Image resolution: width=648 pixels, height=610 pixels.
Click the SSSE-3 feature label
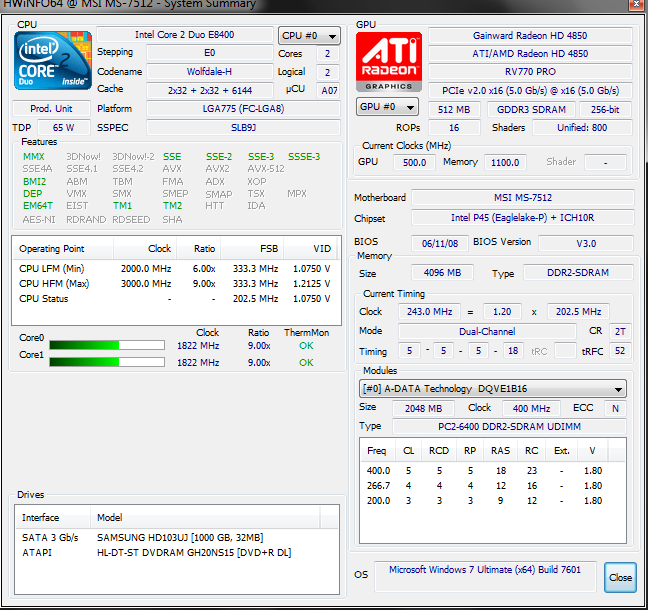pos(304,157)
